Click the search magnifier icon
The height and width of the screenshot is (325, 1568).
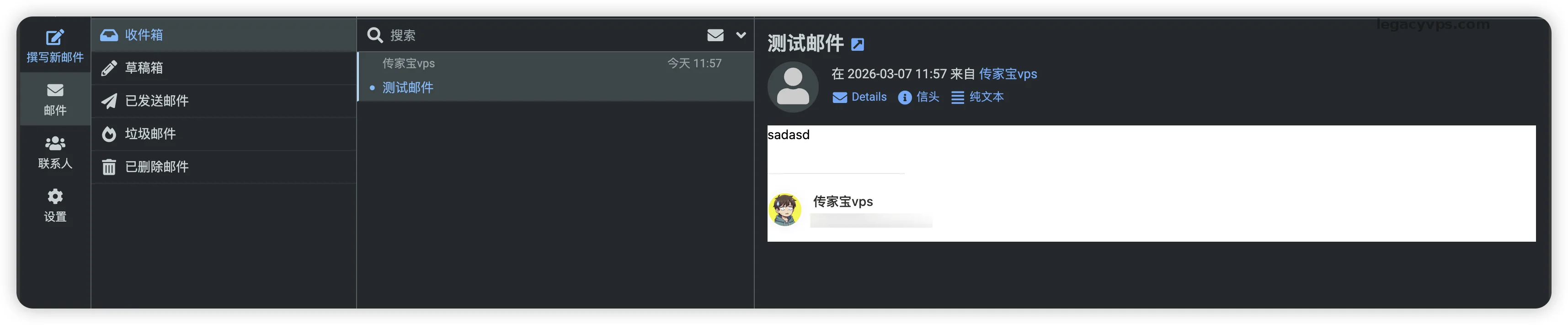[374, 35]
